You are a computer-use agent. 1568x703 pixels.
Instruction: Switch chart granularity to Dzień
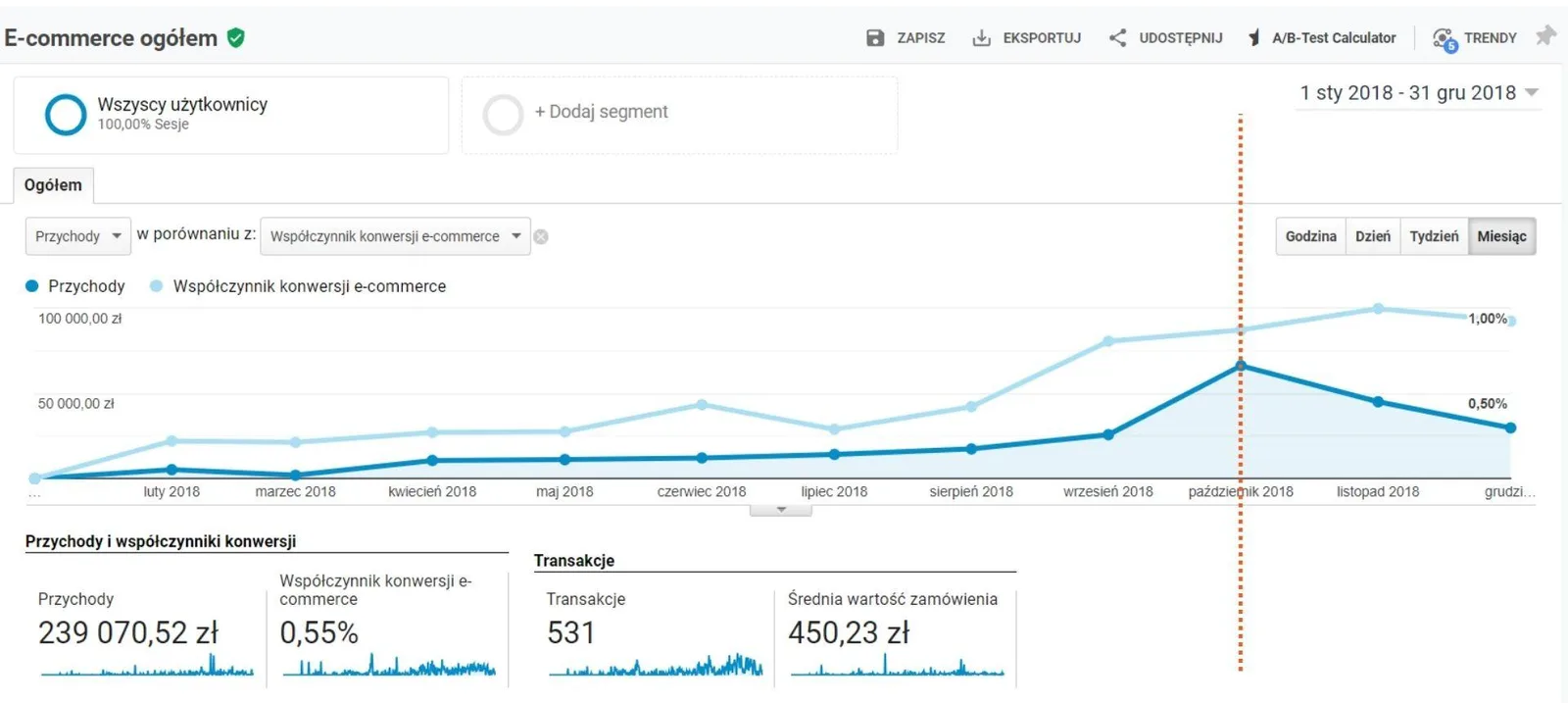[1372, 236]
